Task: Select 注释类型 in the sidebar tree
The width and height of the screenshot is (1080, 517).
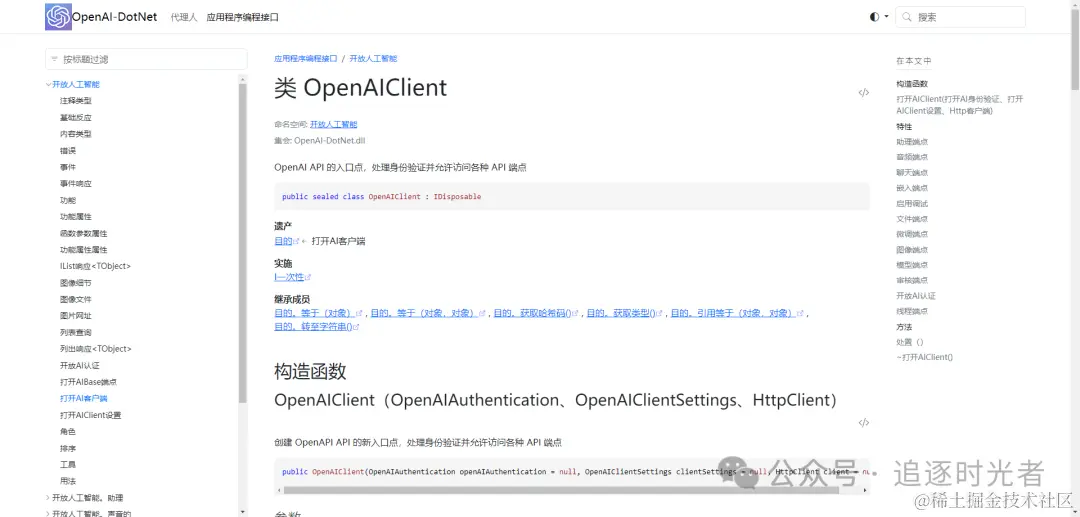Action: click(x=76, y=101)
